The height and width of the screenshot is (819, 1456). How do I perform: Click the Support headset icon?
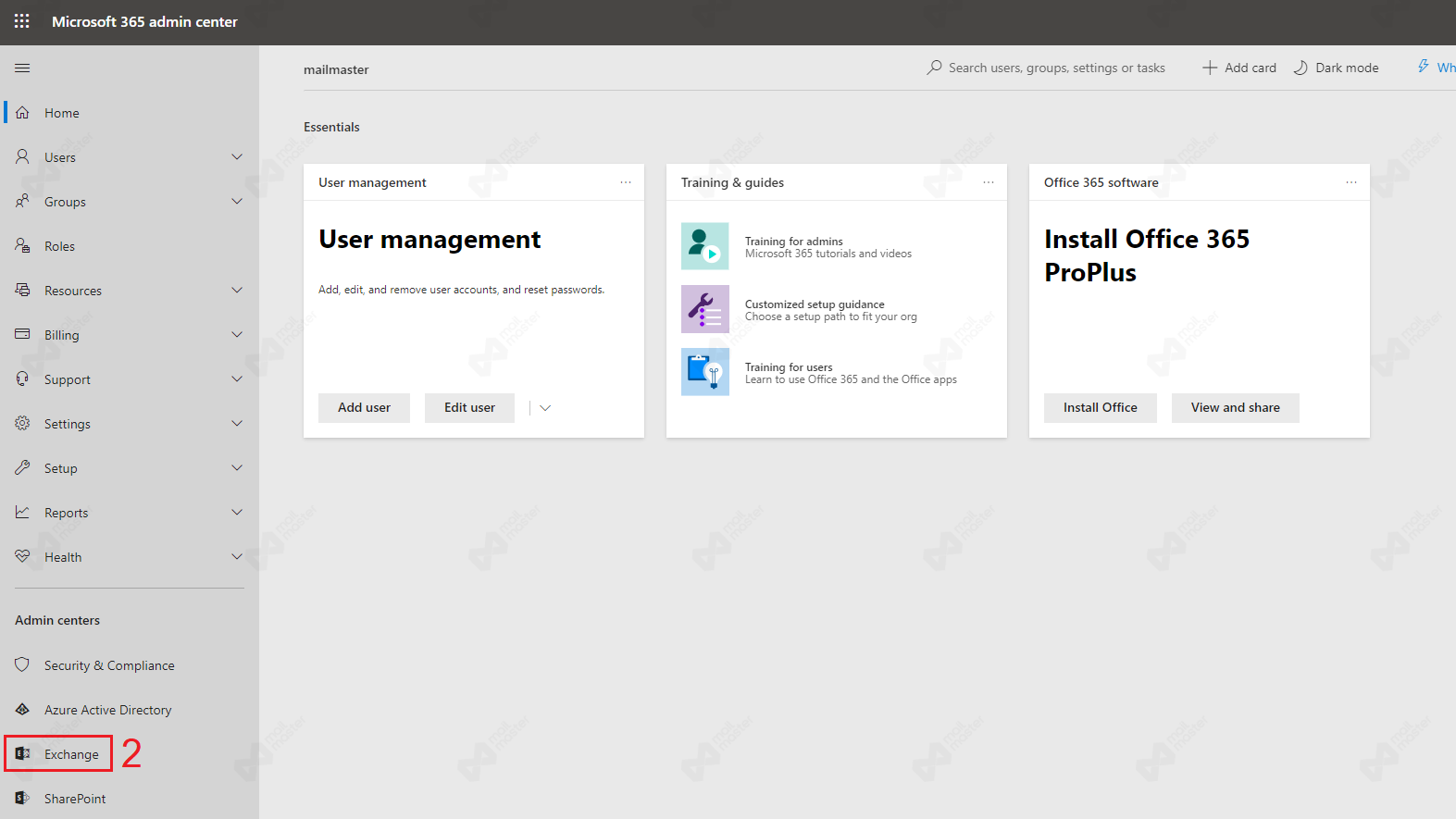tap(22, 378)
